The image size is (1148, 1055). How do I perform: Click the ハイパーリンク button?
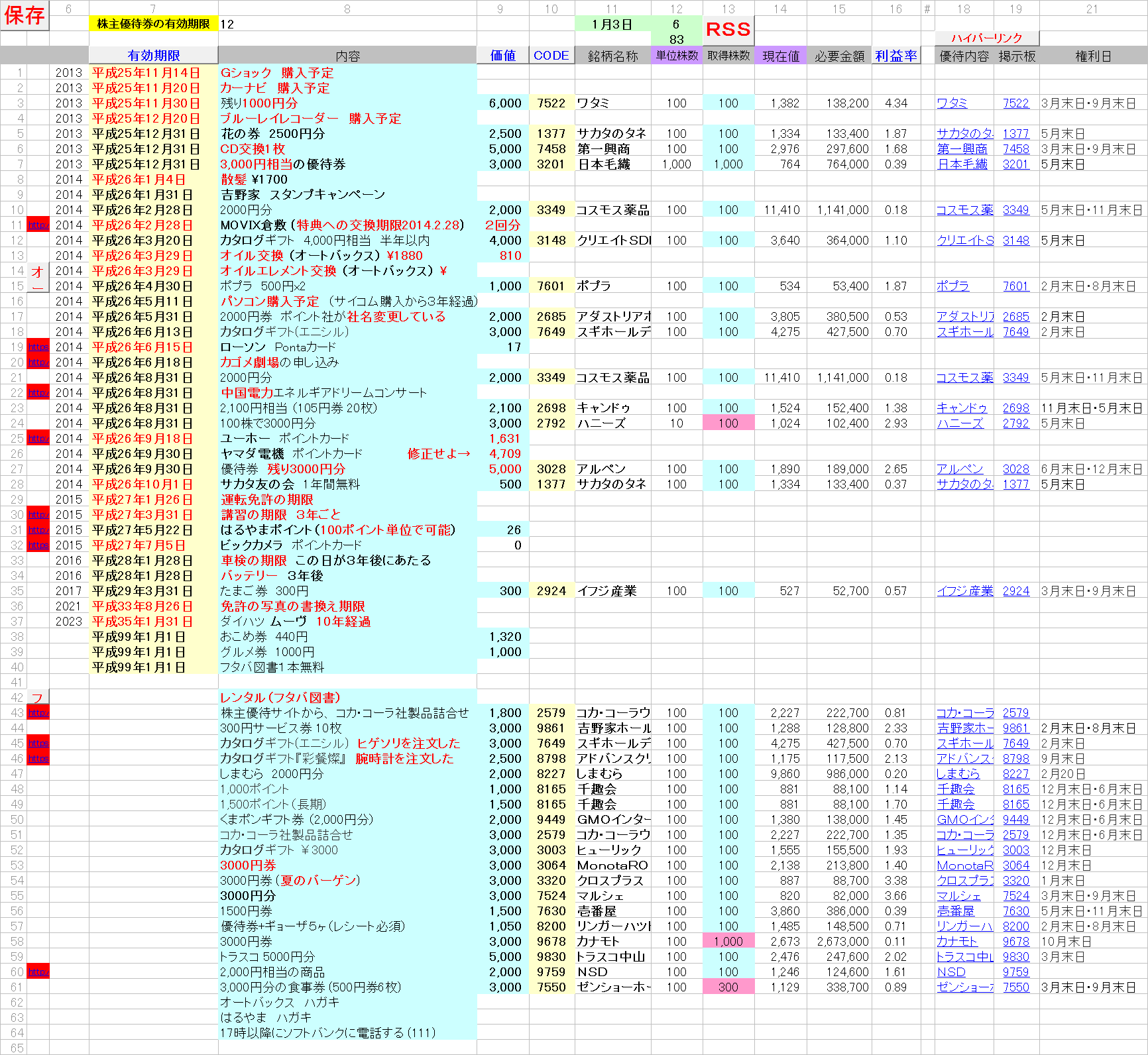tap(987, 38)
